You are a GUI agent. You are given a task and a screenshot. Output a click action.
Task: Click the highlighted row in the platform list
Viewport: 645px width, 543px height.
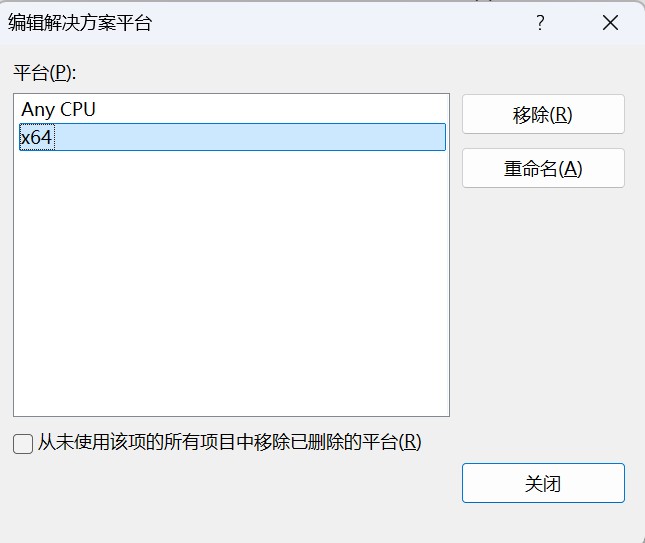(x=232, y=137)
